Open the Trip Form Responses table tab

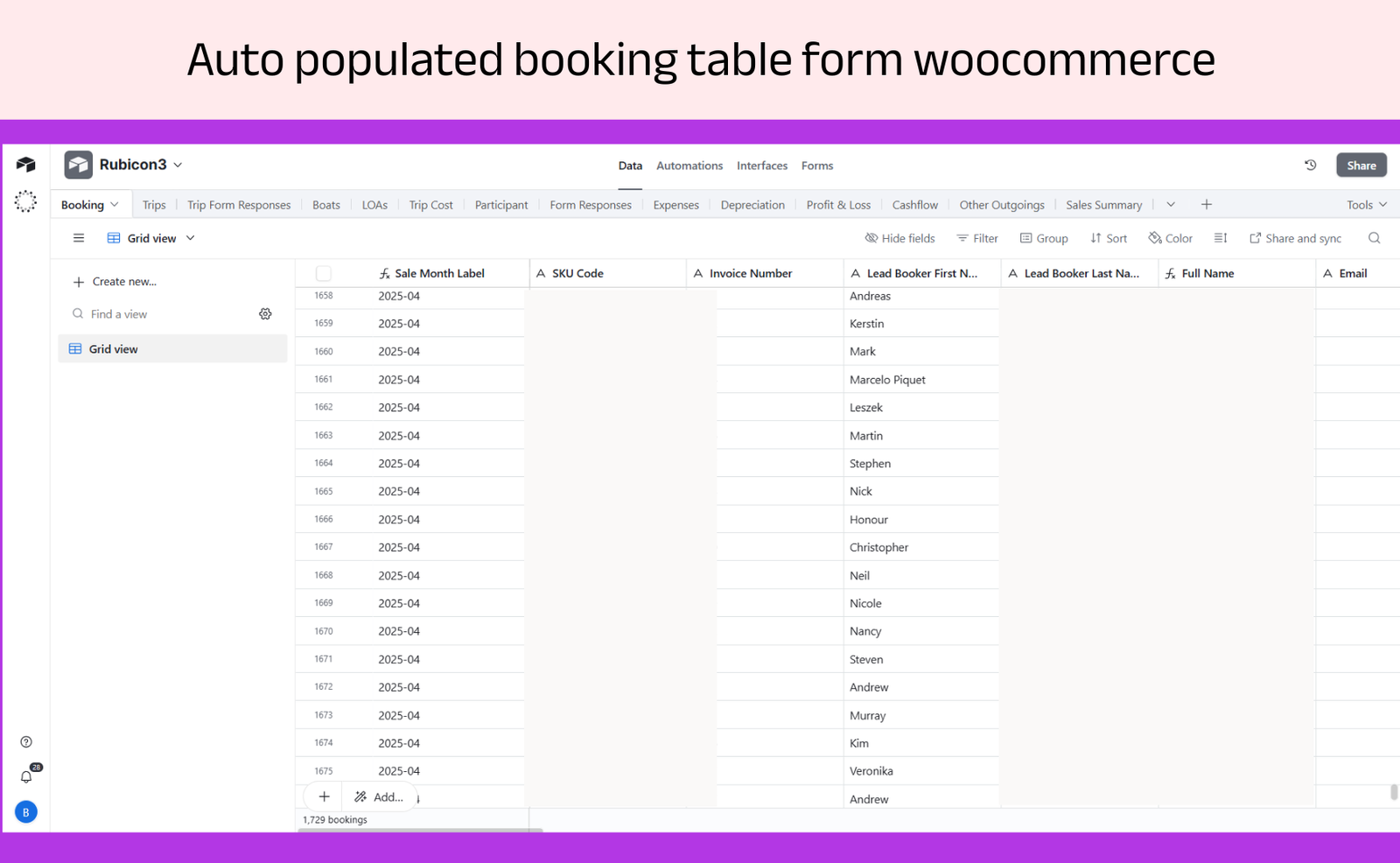[x=239, y=205]
